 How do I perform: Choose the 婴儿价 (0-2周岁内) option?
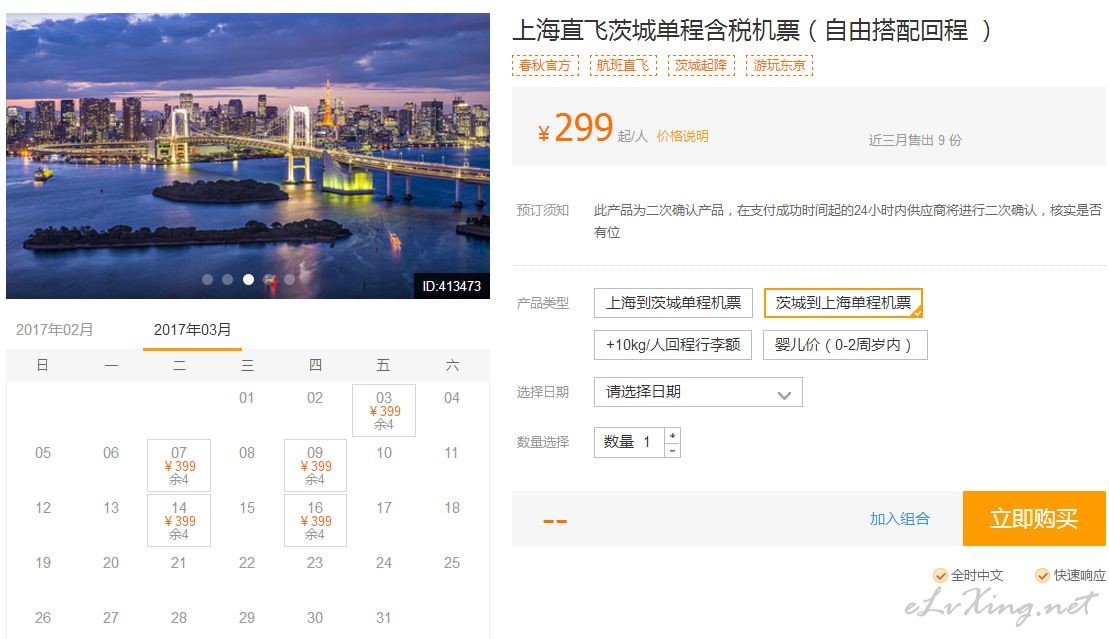coord(845,345)
